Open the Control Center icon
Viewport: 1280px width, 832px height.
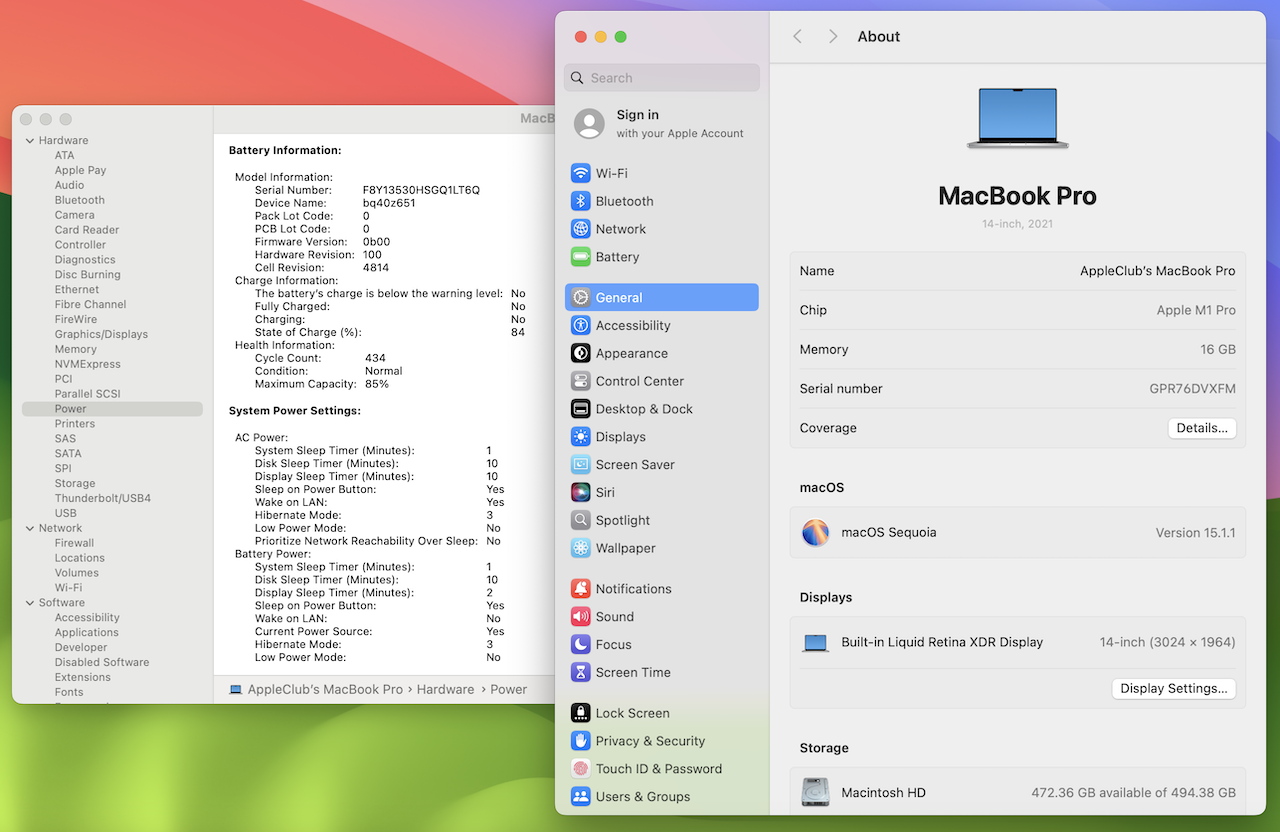581,381
